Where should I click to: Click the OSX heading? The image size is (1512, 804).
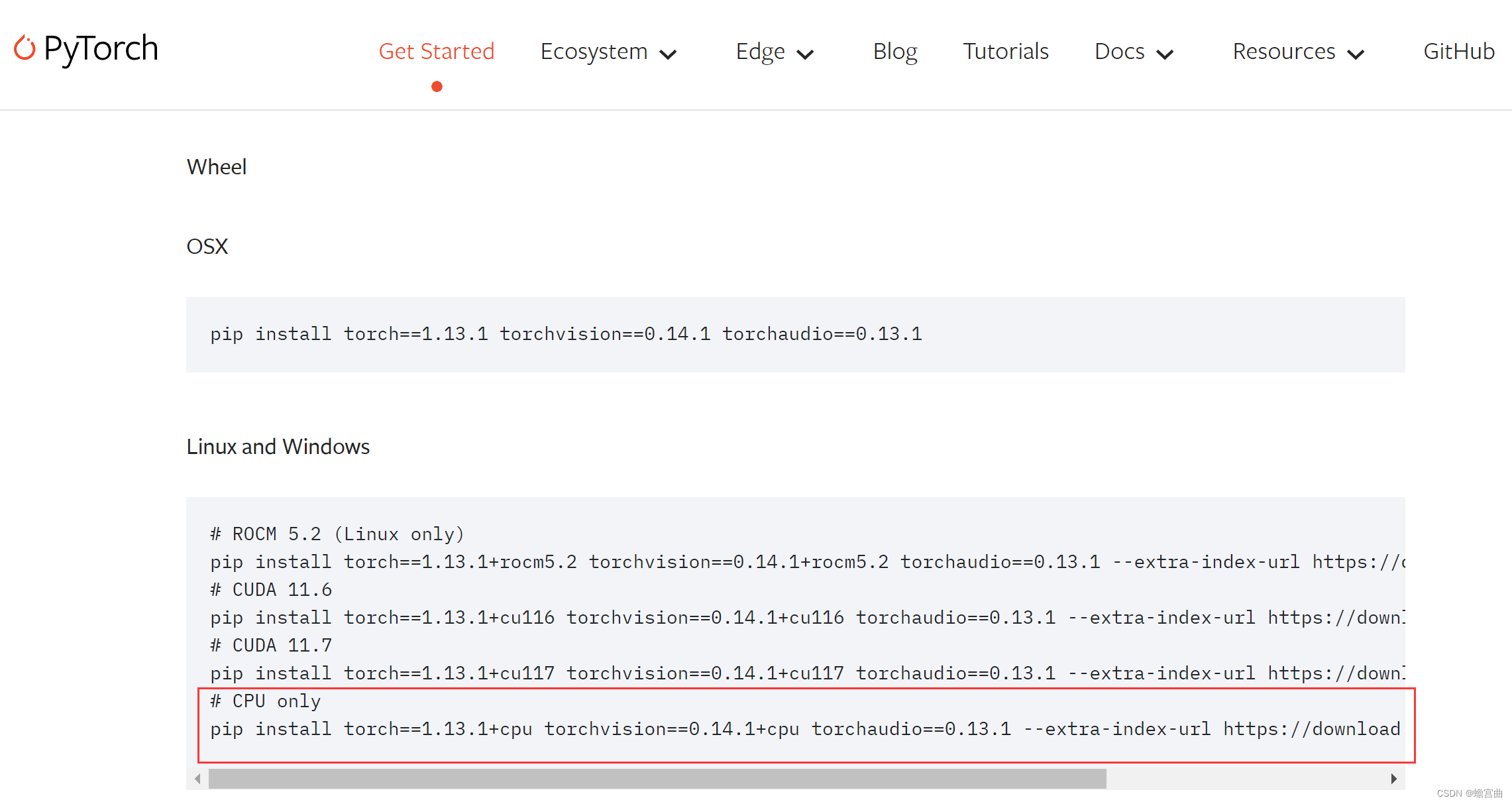[x=207, y=247]
